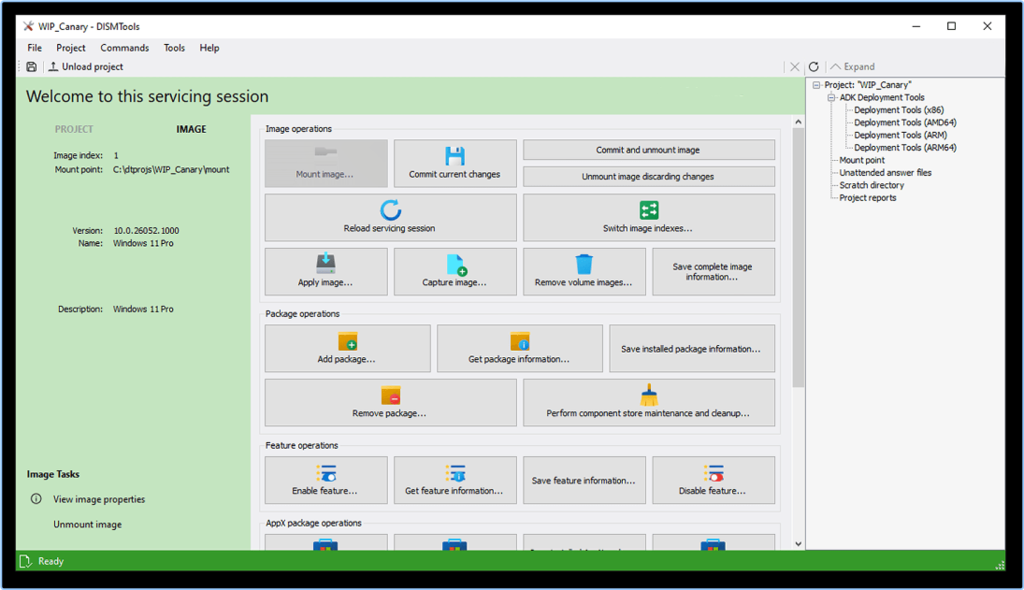Image resolution: width=1024 pixels, height=590 pixels.
Task: Select Mount point in project tree
Action: (861, 160)
